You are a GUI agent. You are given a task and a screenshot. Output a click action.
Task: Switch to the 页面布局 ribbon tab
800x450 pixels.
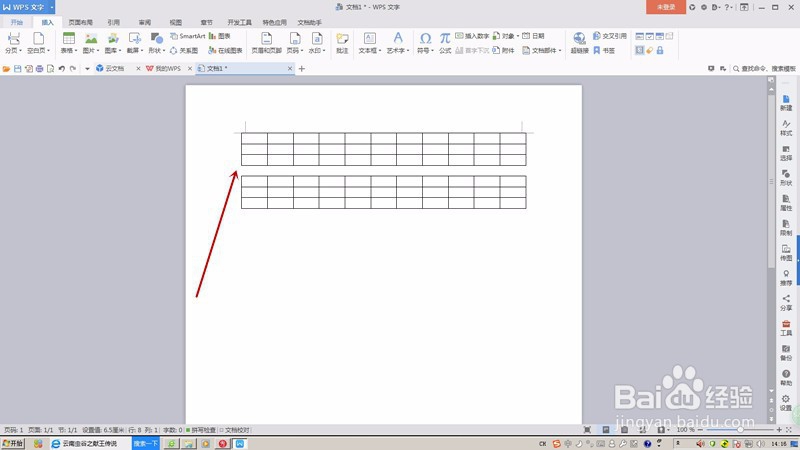tap(81, 22)
